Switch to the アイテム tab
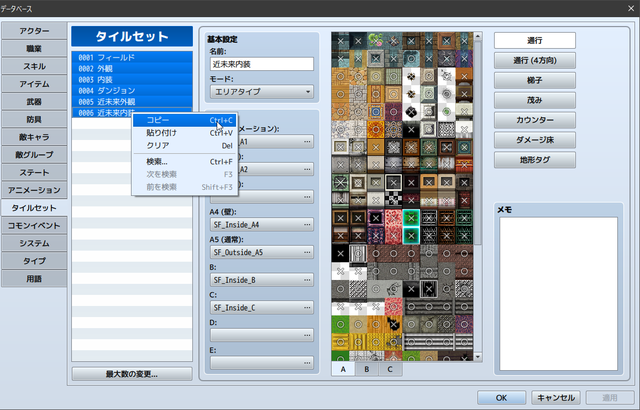The image size is (640, 410). point(34,84)
